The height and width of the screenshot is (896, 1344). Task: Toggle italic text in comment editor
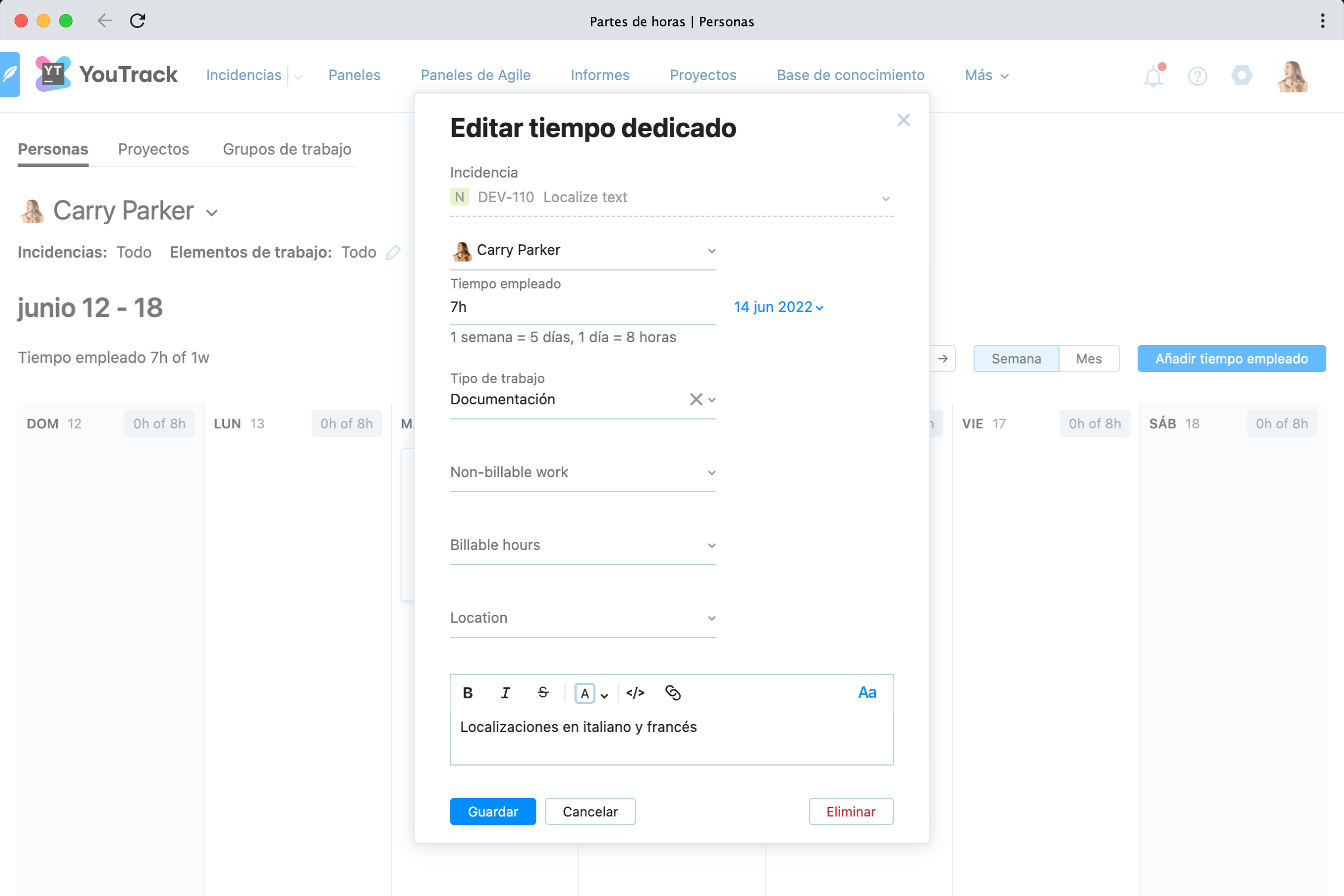[x=505, y=693]
